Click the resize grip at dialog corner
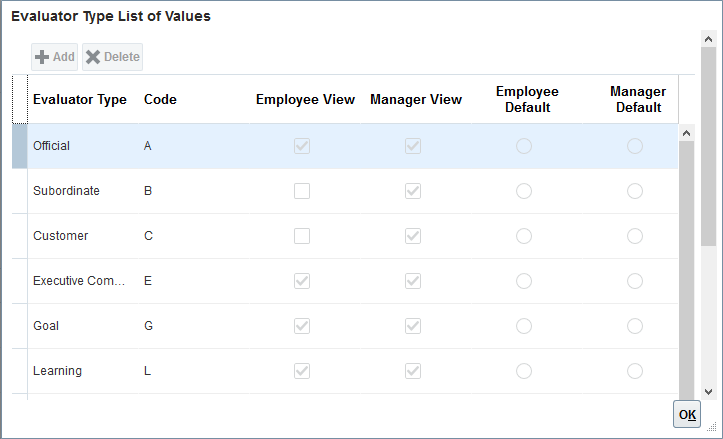723x439 pixels. click(x=713, y=429)
